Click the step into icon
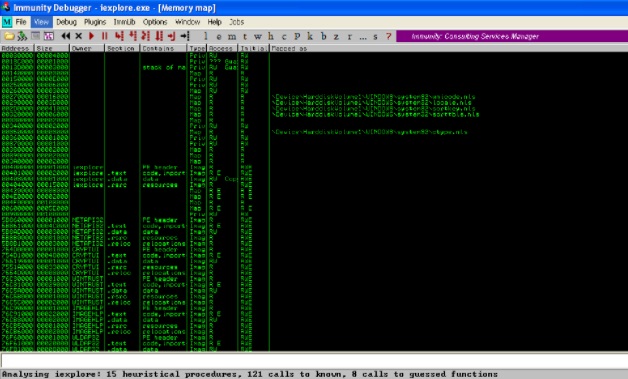Viewport: 628px width, 379px height. click(x=119, y=36)
